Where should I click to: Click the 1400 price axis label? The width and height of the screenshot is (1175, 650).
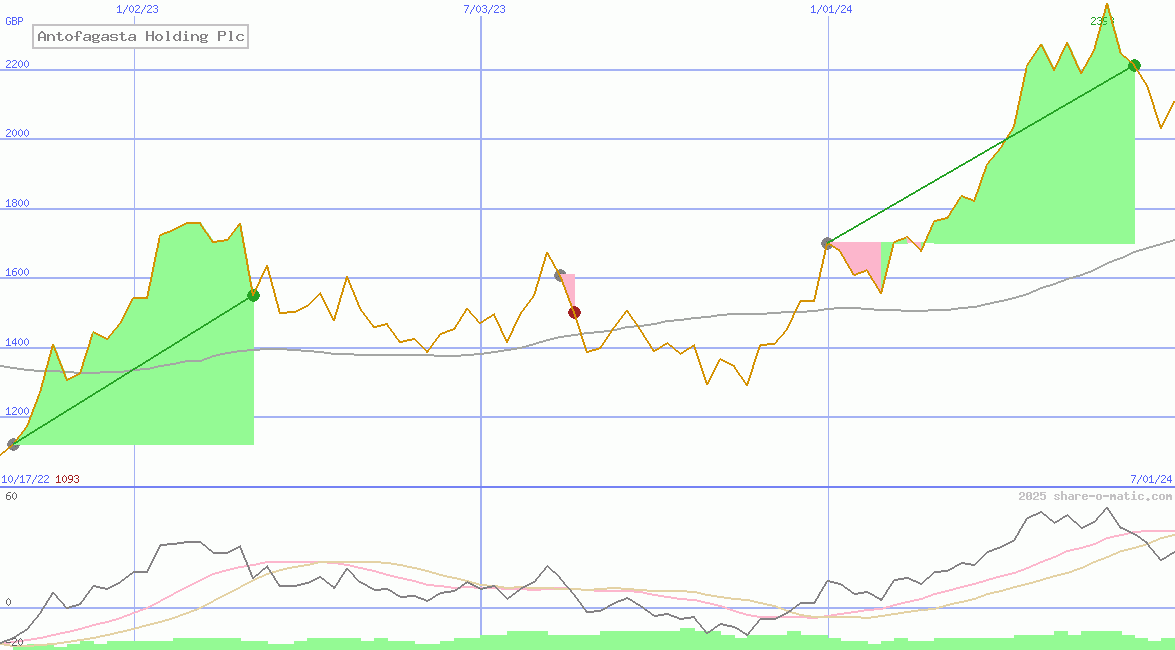click(x=17, y=342)
